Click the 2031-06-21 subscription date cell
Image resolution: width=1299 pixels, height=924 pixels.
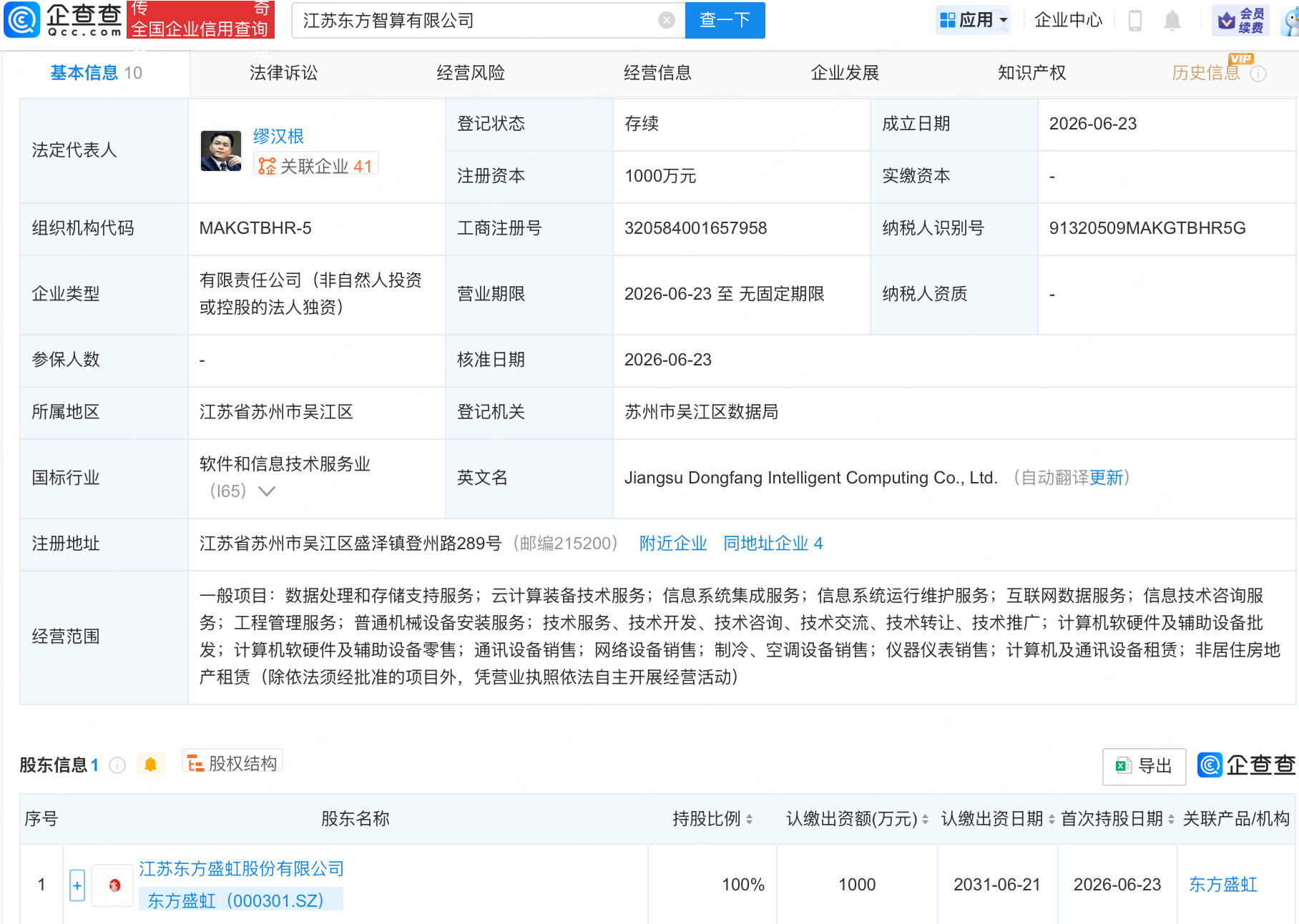click(x=997, y=885)
